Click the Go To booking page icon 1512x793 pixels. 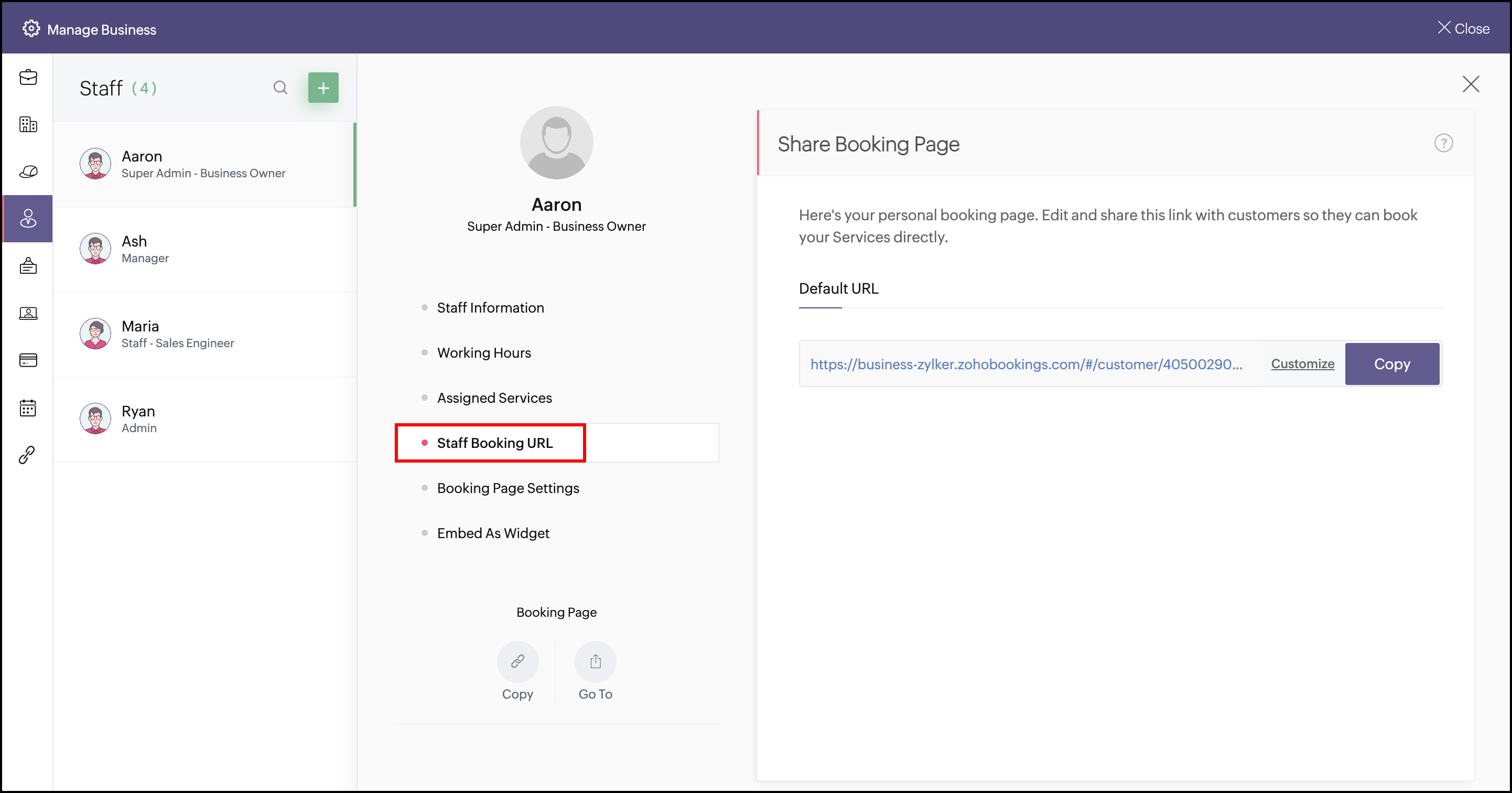pyautogui.click(x=595, y=661)
